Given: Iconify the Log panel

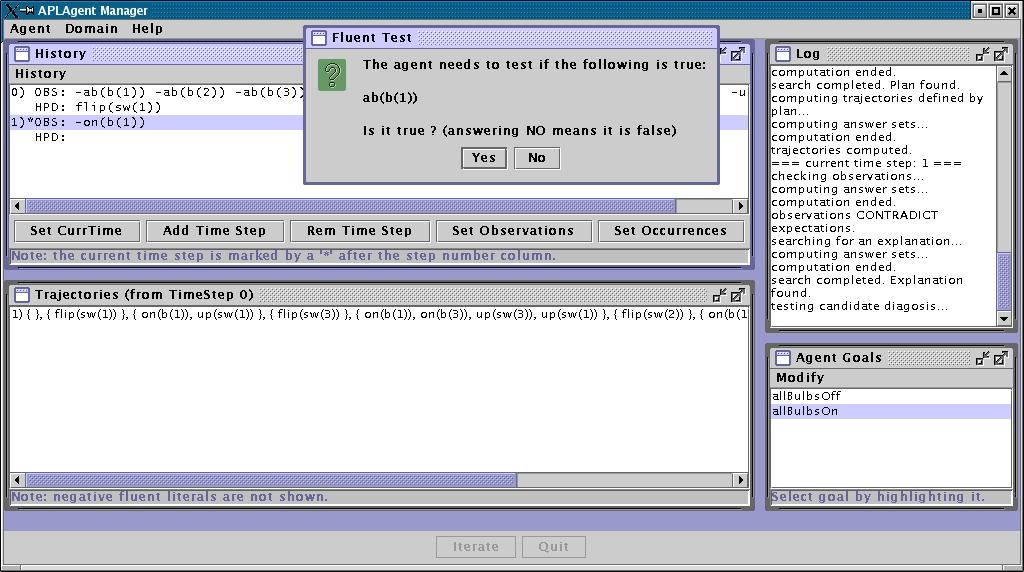Looking at the screenshot, I should tap(983, 54).
